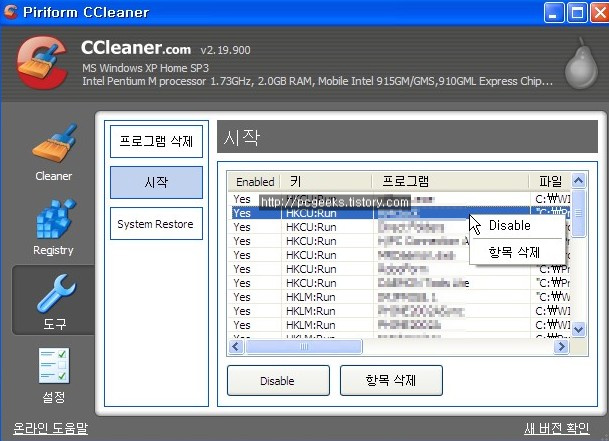Open the 프로그램 삭제 uninstall tab
The image size is (609, 441).
pos(156,141)
